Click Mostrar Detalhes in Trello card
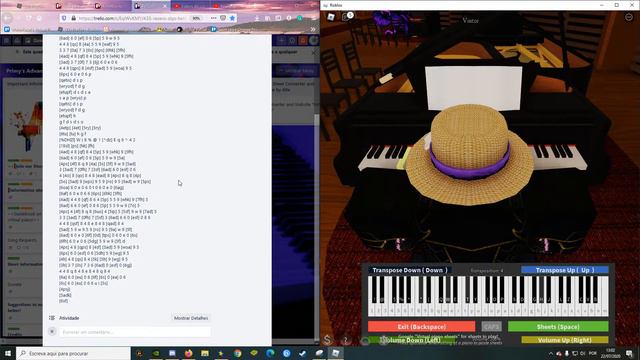Screen dimensions: 640x360 coord(191,318)
